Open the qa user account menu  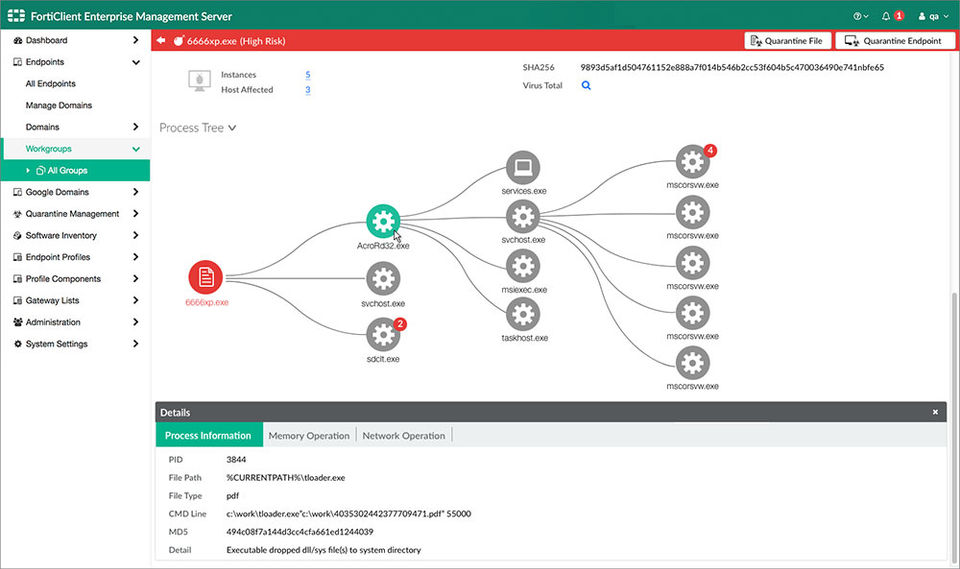[933, 17]
